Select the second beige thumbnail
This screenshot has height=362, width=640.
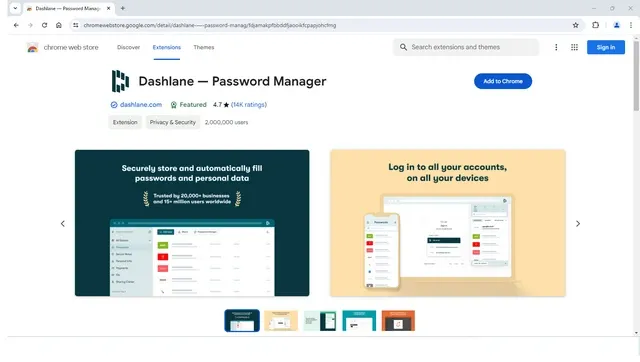tap(281, 321)
